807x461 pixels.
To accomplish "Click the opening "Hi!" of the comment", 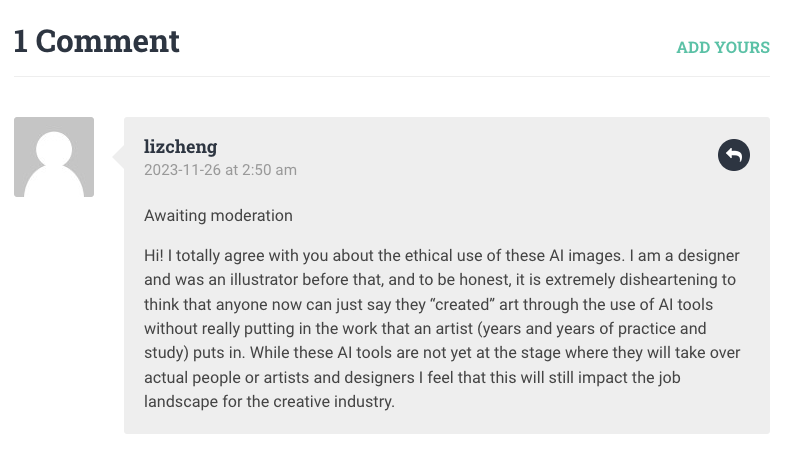I will [153, 255].
